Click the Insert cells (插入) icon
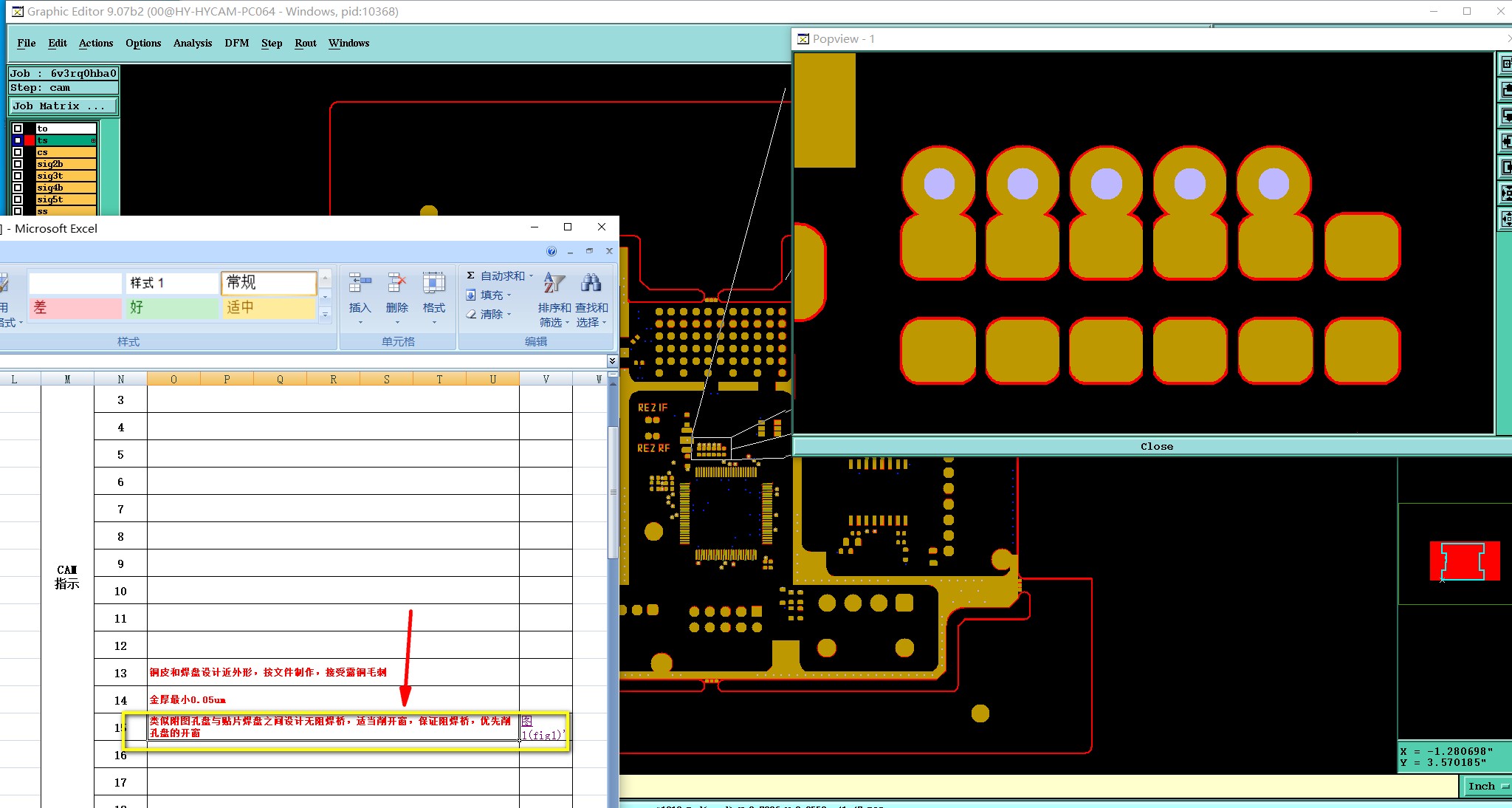Viewport: 1512px width, 808px height. point(360,283)
